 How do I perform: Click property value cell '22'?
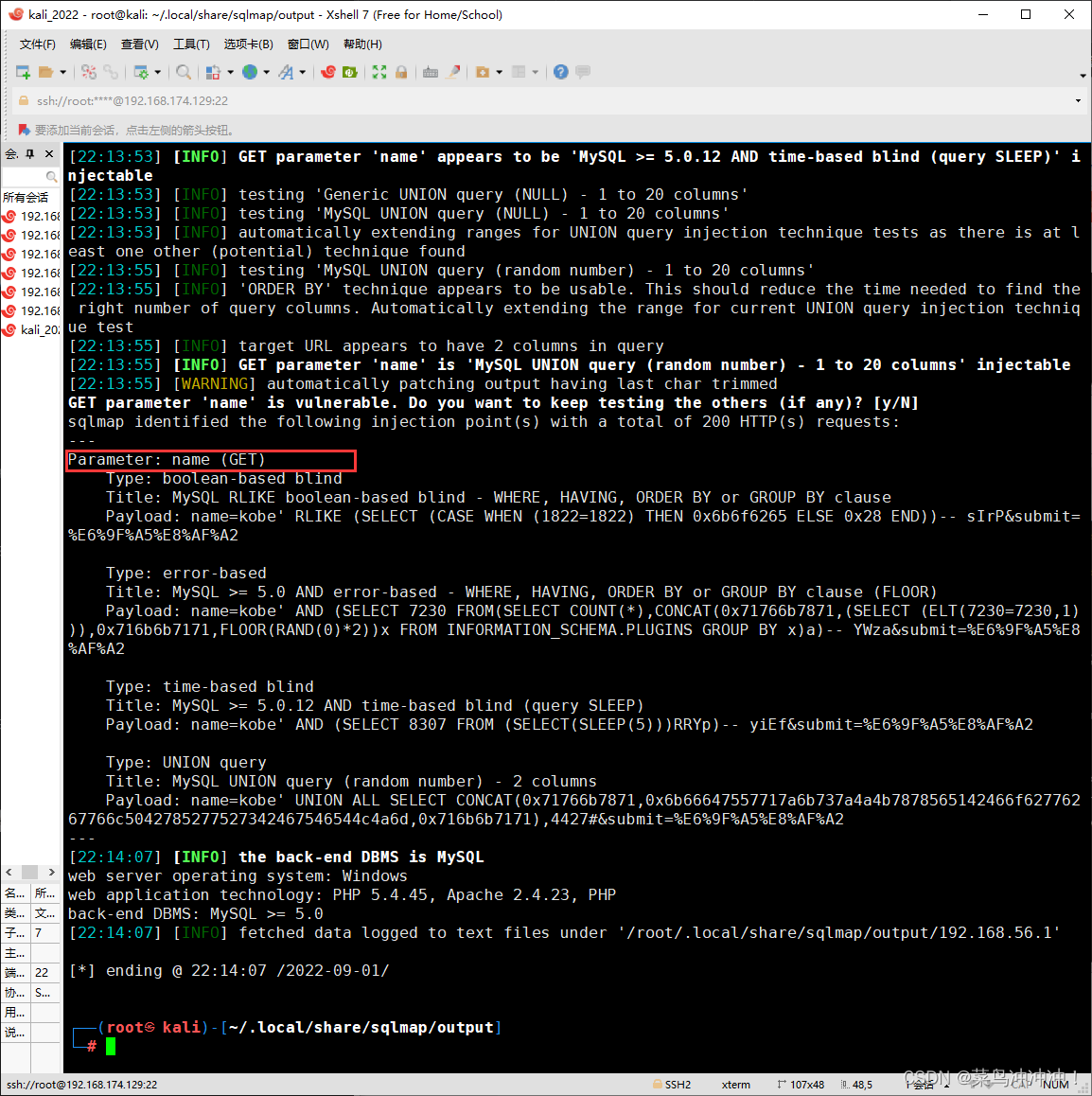[x=44, y=972]
